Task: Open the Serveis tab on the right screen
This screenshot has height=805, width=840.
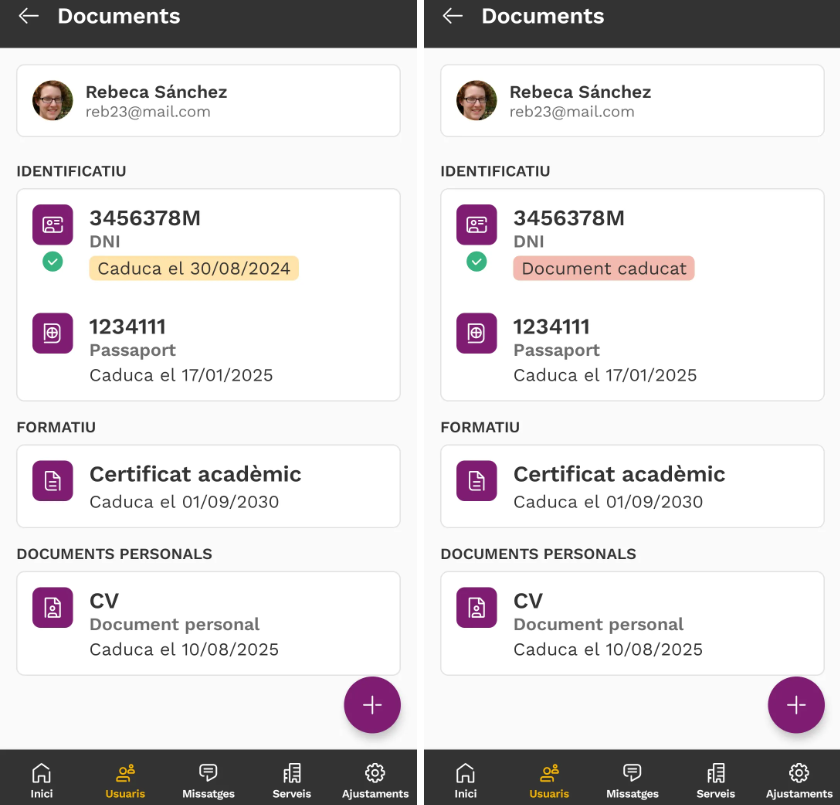Action: [x=716, y=779]
